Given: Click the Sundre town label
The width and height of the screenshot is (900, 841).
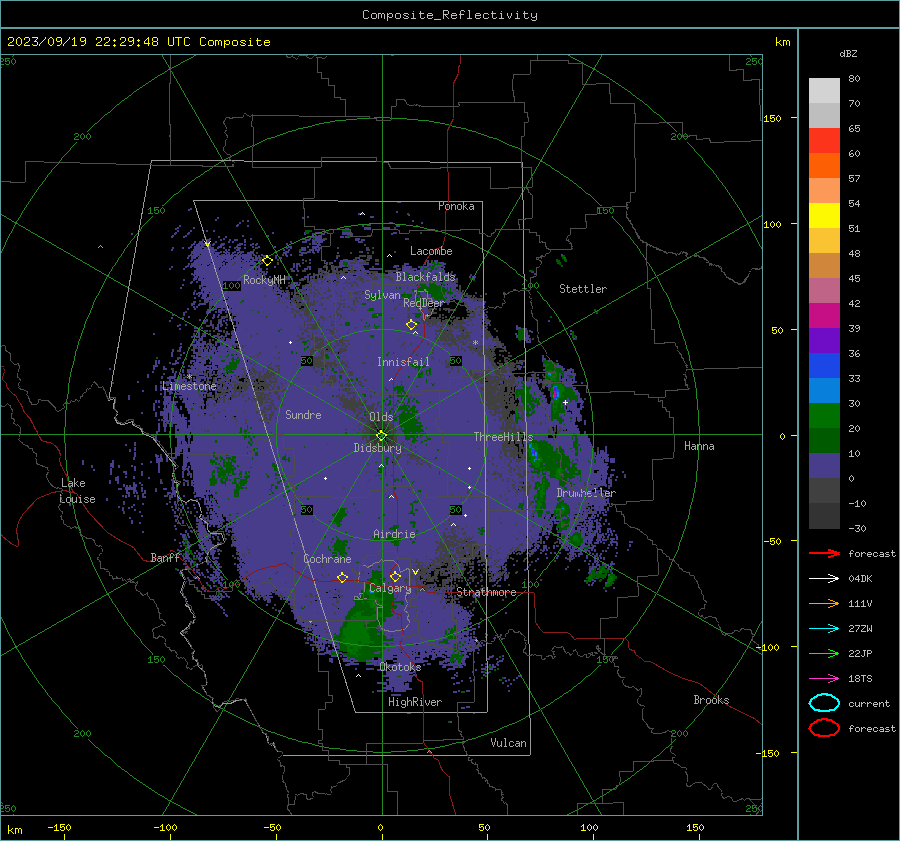Looking at the screenshot, I should click(303, 414).
